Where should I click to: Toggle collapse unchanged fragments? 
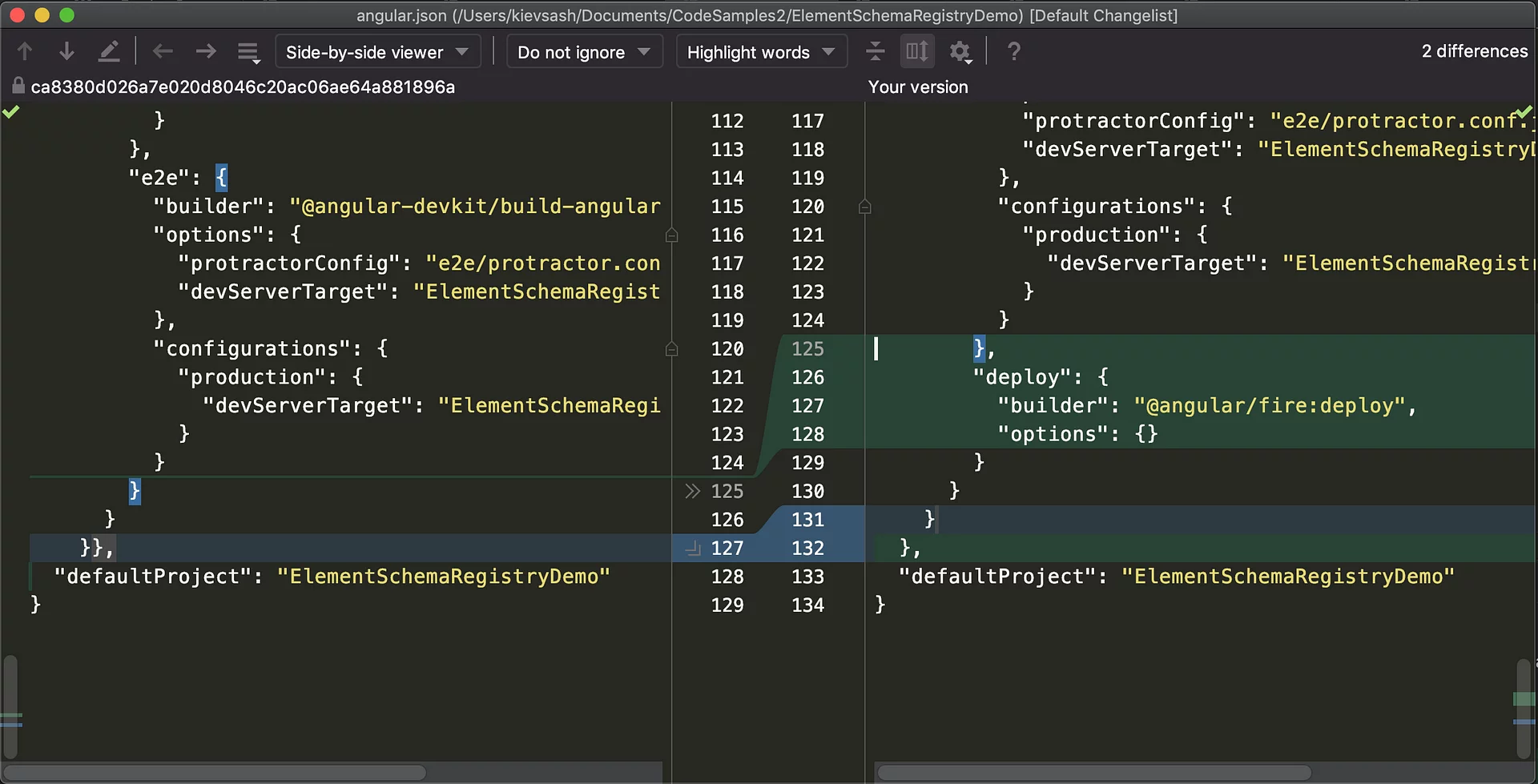[875, 52]
